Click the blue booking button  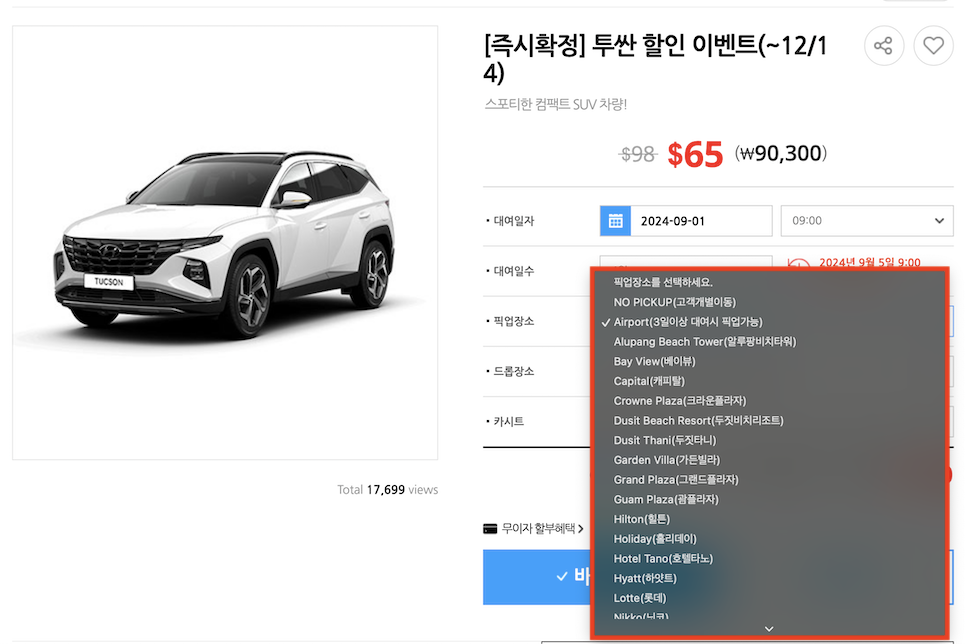[x=537, y=577]
